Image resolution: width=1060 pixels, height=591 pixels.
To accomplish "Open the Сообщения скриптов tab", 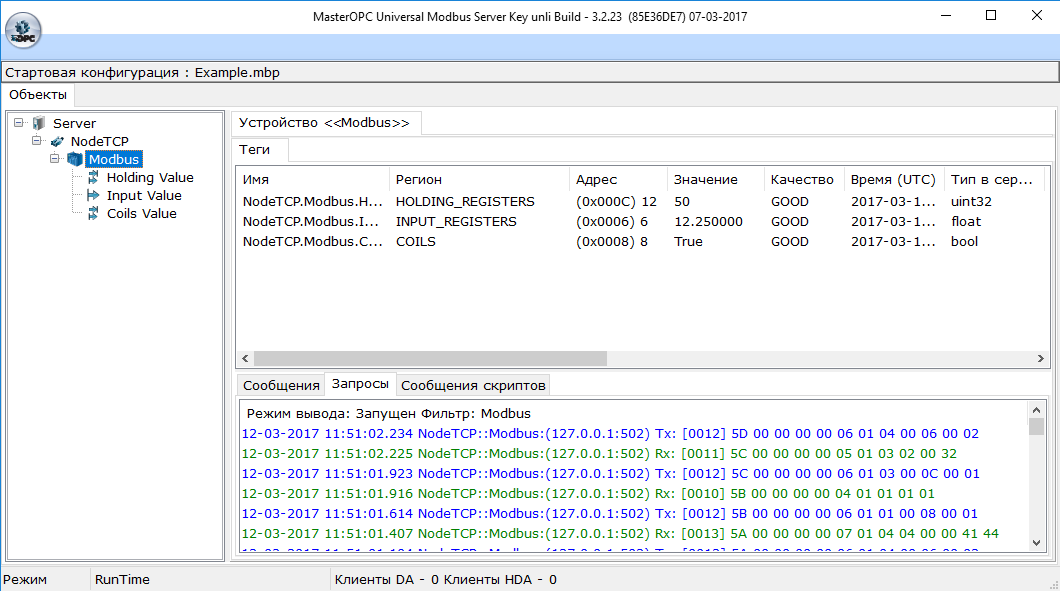I will tap(473, 385).
